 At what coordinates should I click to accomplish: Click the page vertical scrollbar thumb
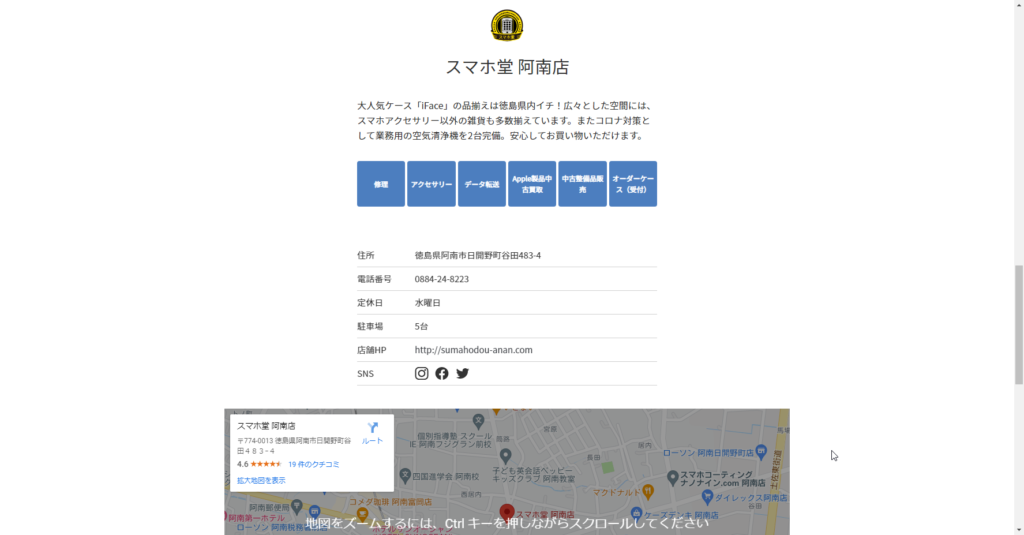(1019, 325)
